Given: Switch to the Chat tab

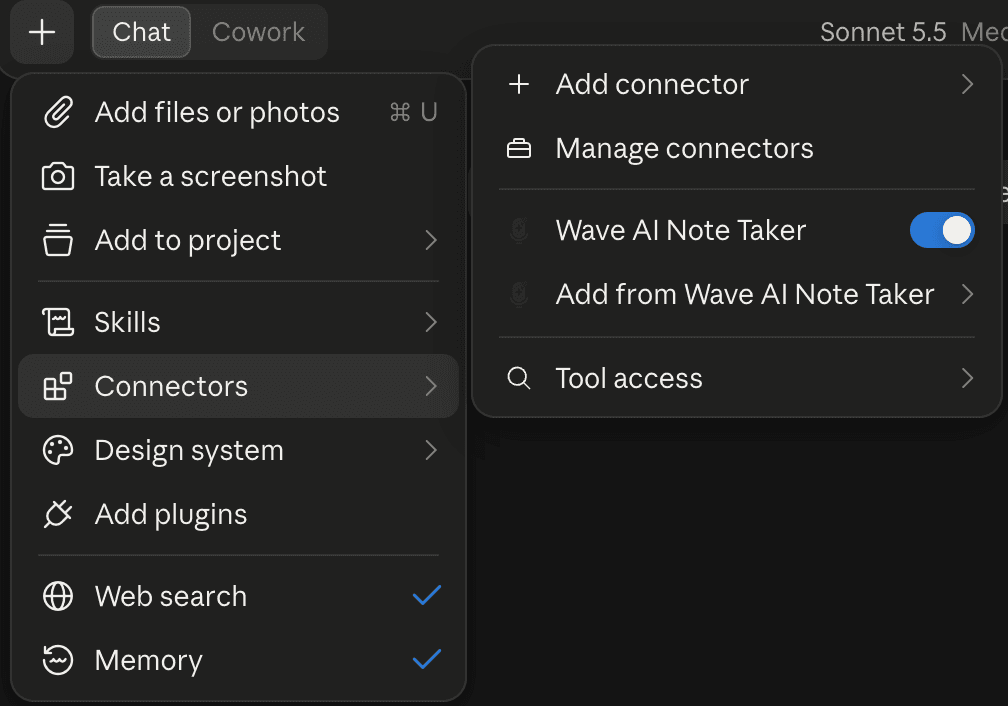Looking at the screenshot, I should click(141, 32).
